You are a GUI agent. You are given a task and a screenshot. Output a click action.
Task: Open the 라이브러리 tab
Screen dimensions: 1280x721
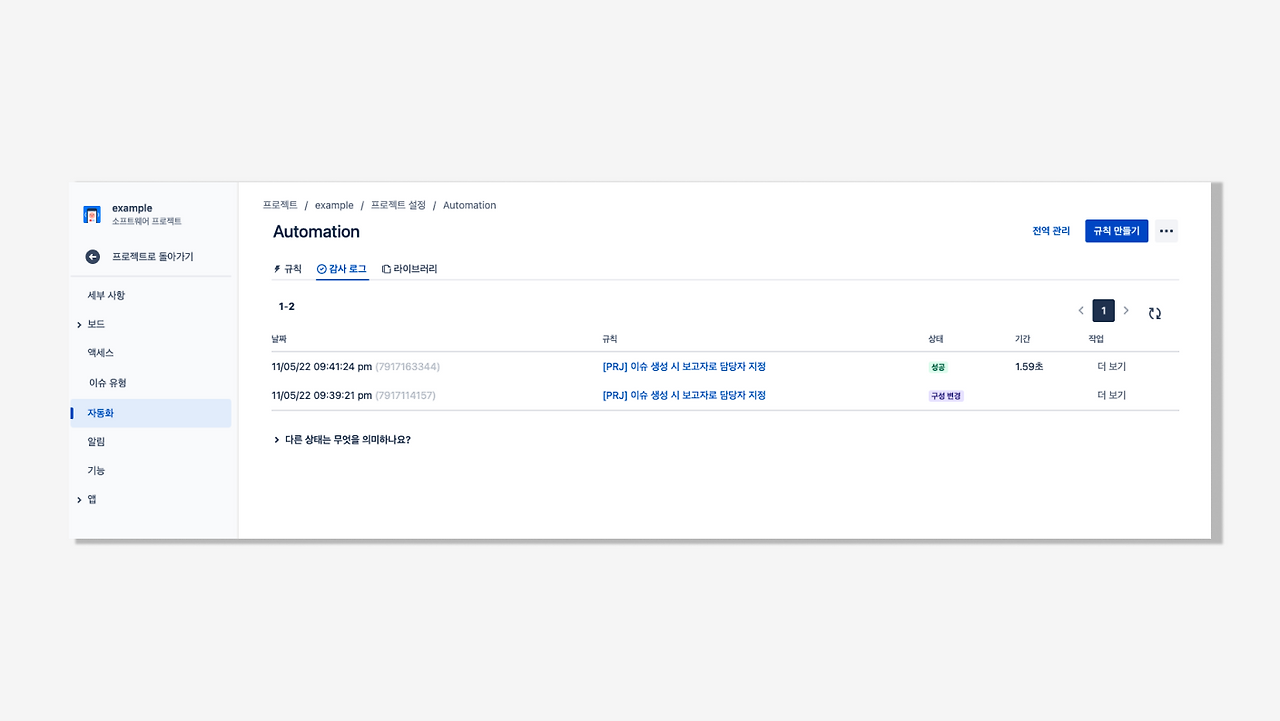click(x=410, y=269)
